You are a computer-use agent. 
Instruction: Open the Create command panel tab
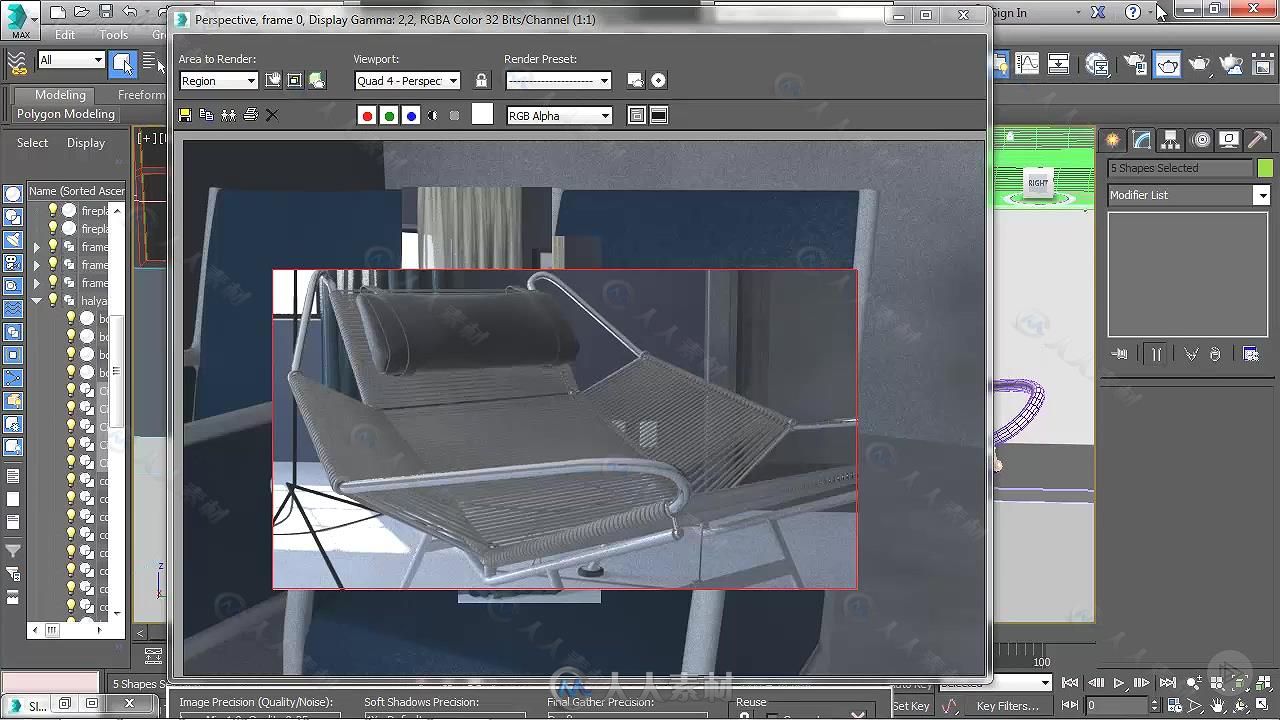(x=1112, y=140)
